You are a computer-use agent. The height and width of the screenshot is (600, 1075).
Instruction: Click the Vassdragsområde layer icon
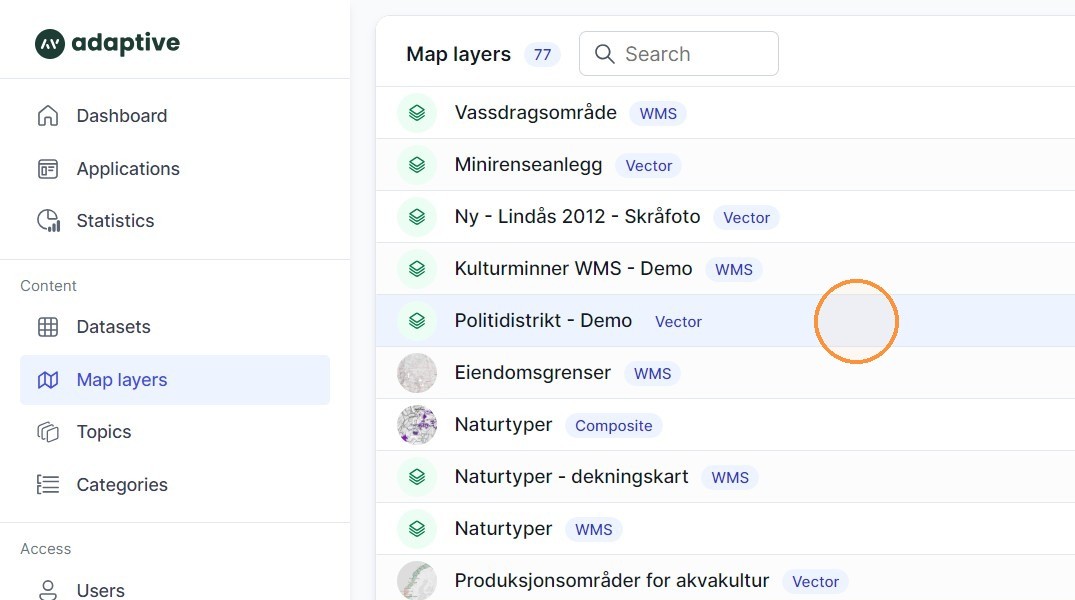pos(417,112)
